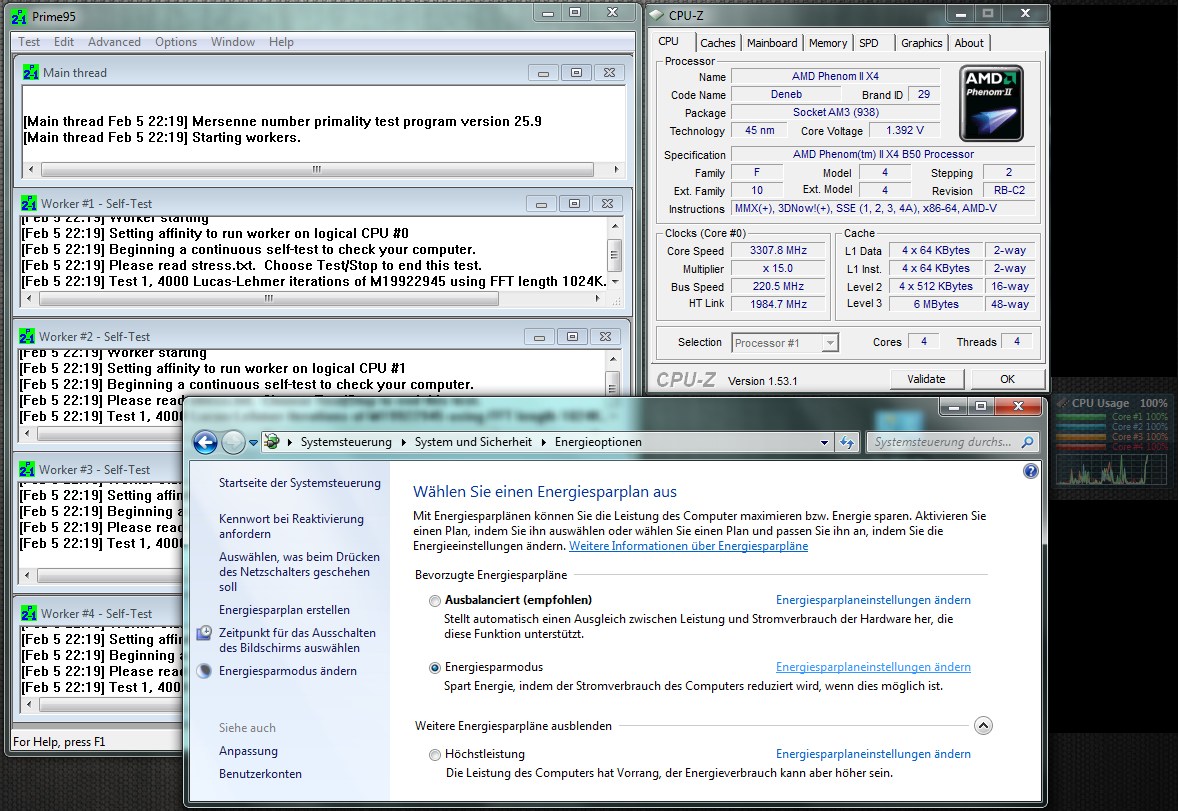Select the Ausbalanciert (empfohlen) power plan

(434, 601)
